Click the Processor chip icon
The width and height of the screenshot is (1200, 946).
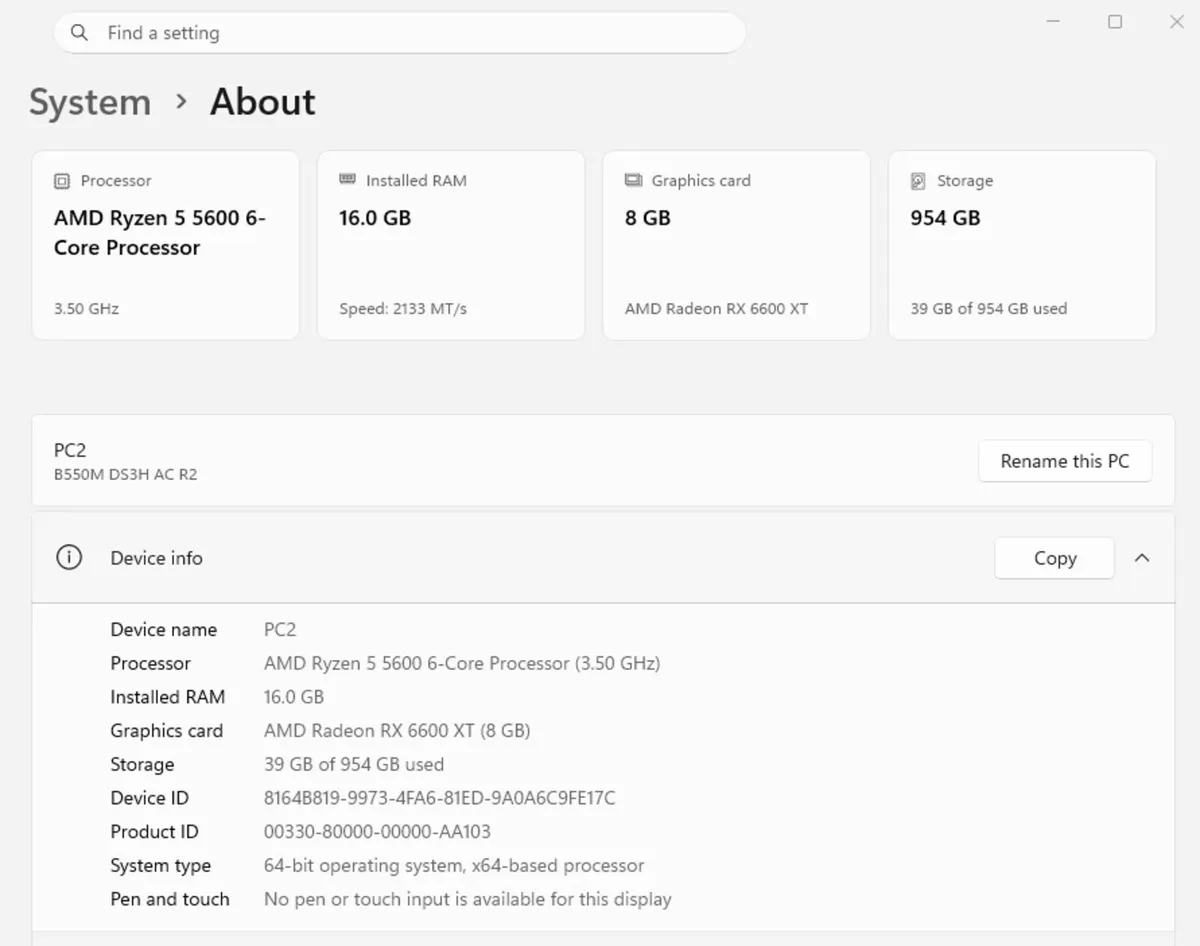point(62,181)
